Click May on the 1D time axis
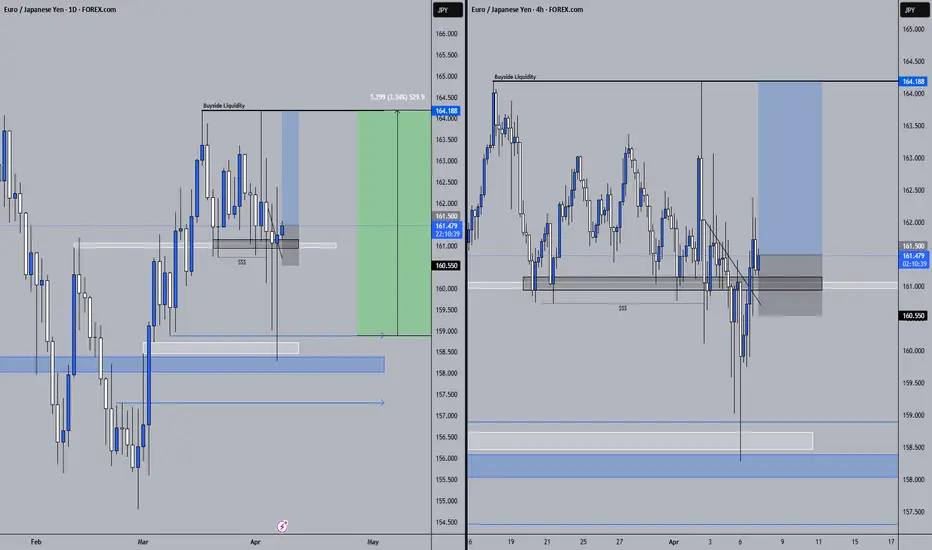The width and height of the screenshot is (932, 550). [x=373, y=542]
